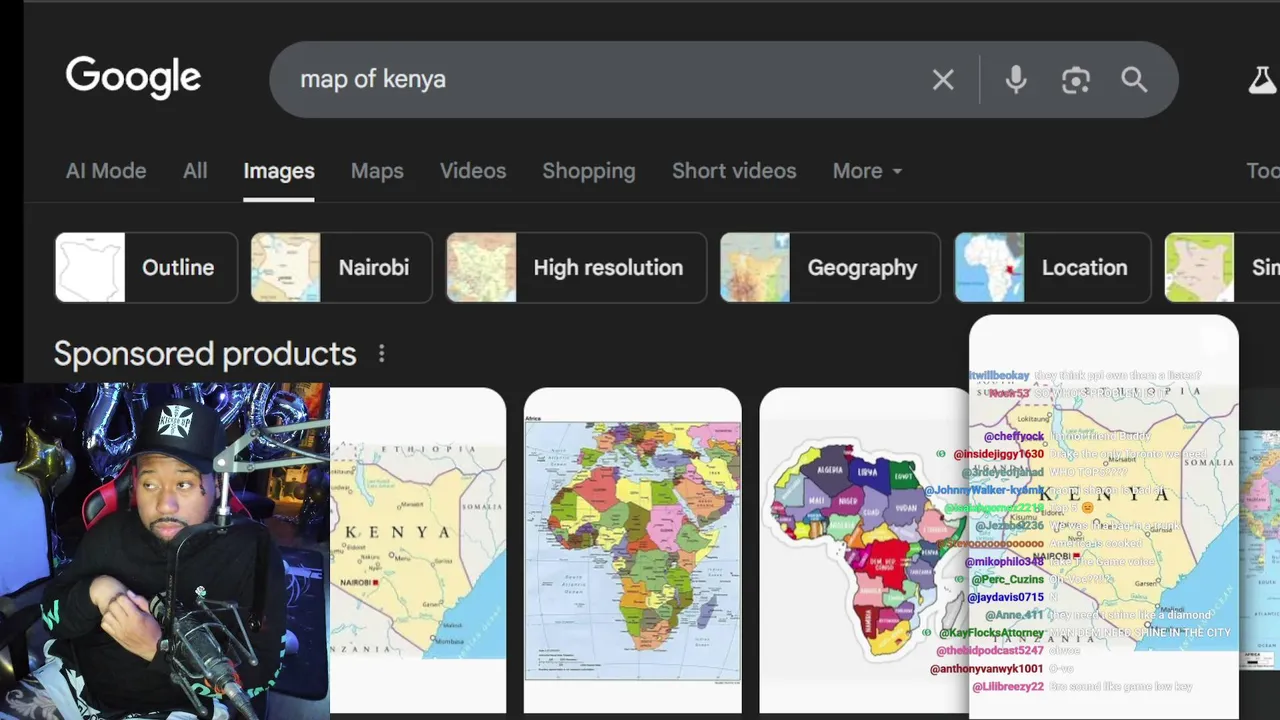This screenshot has width=1280, height=720.
Task: Apply the Nairobi filter chip
Action: pos(341,268)
